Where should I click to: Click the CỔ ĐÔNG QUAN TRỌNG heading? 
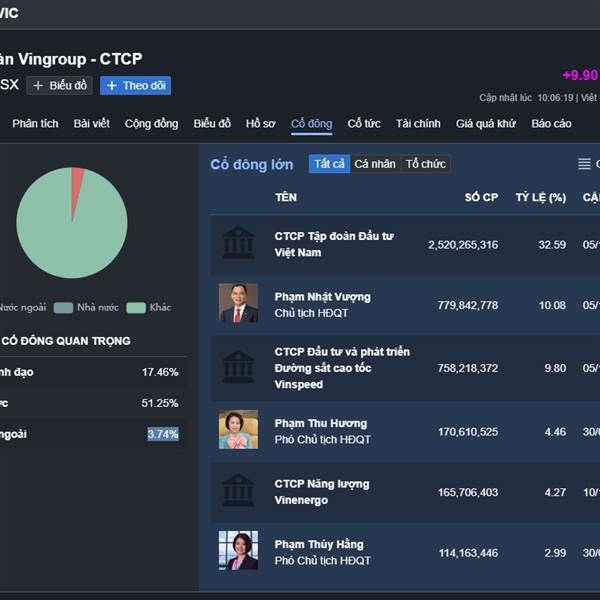[66, 341]
